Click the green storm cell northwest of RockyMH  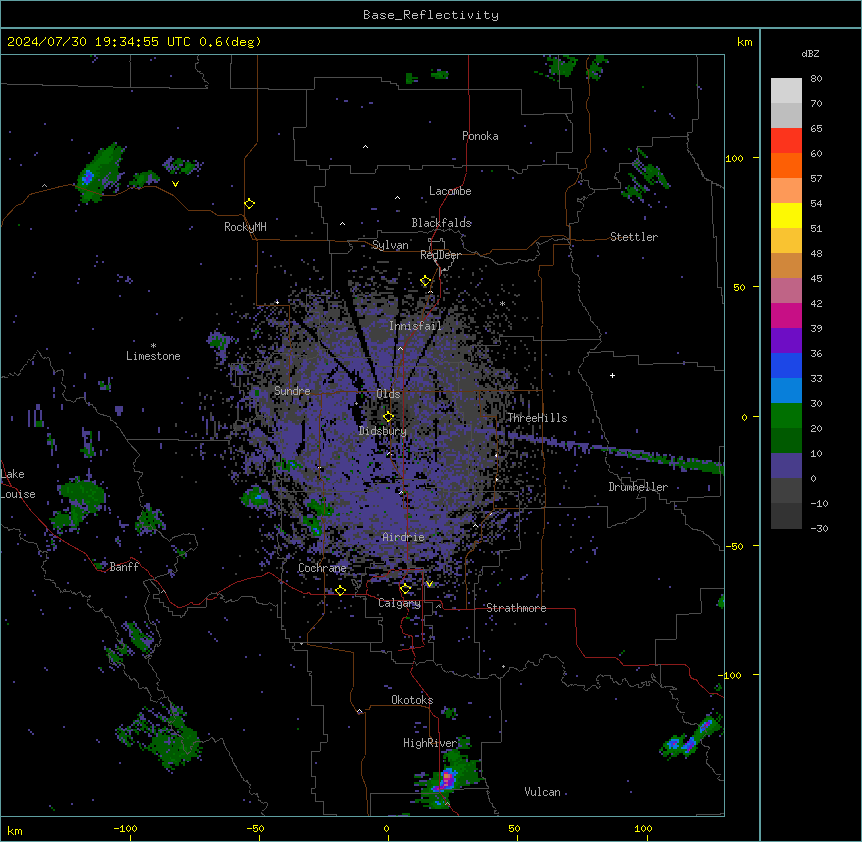99,172
